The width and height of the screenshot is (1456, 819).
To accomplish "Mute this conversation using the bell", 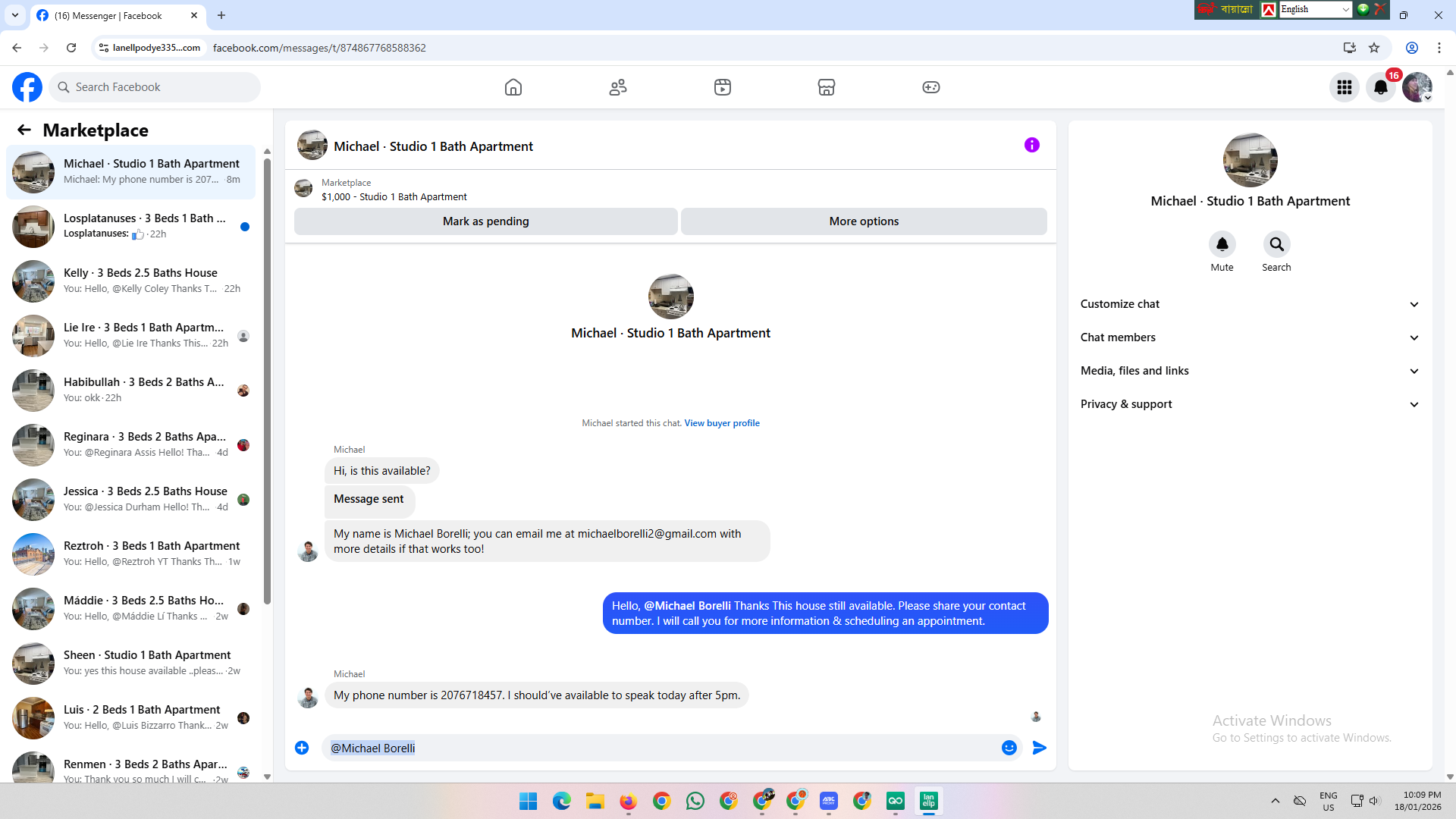I will (x=1222, y=244).
